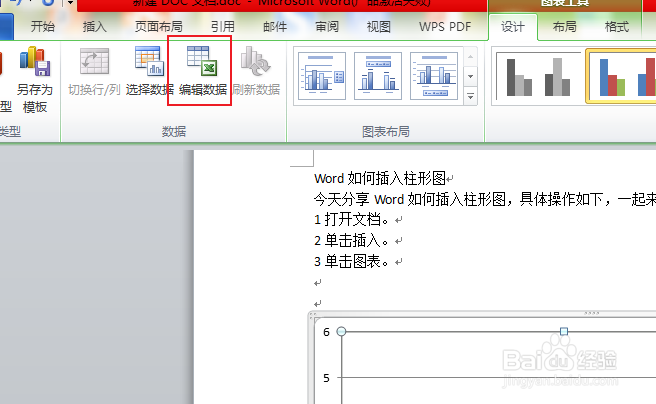Image resolution: width=656 pixels, height=404 pixels.
Task: Switch to chart tools 格式 tab
Action: coord(617,27)
